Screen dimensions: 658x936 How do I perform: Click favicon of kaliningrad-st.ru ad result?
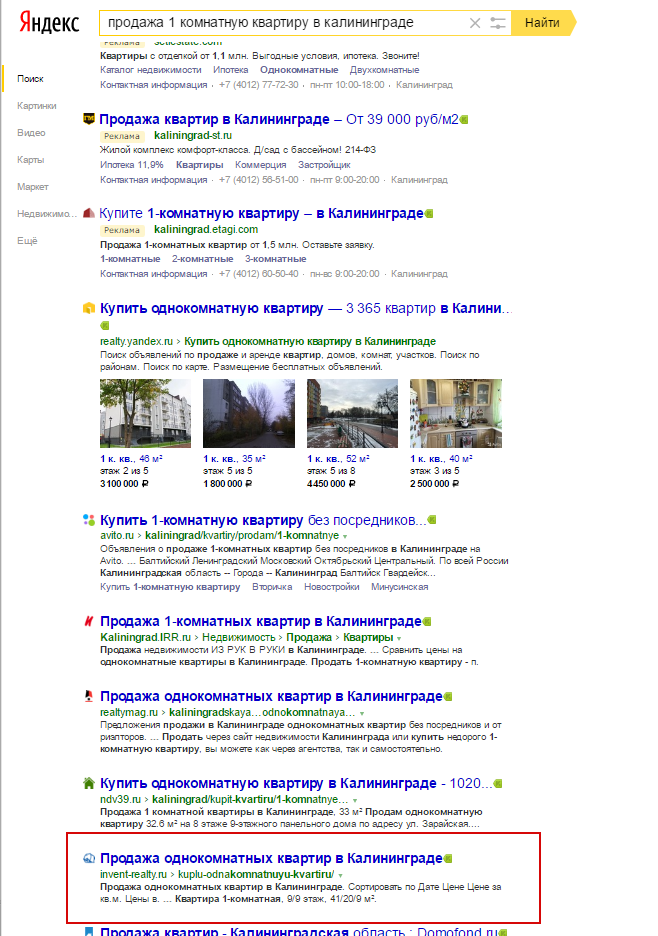click(88, 119)
